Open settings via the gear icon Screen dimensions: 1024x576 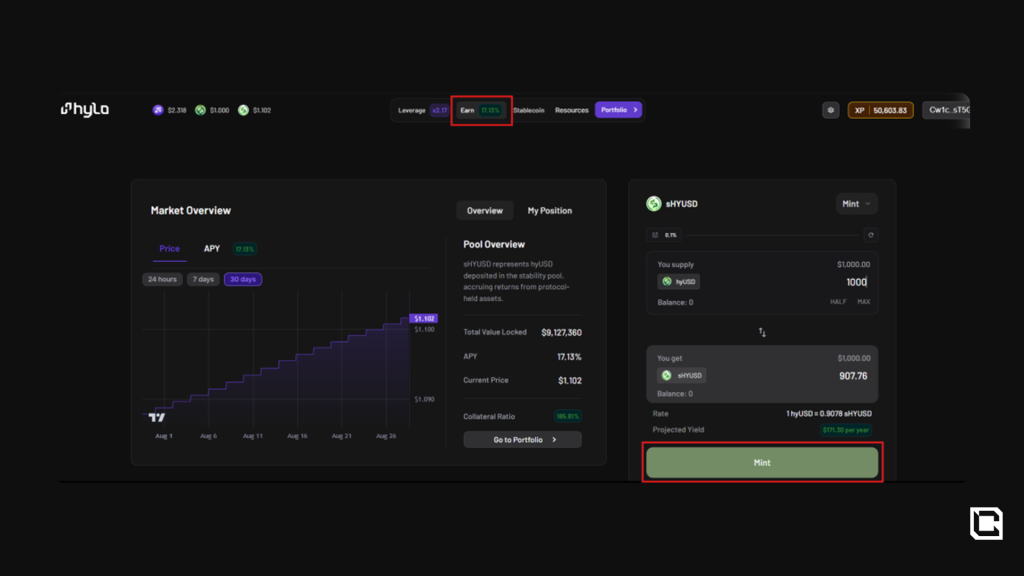[830, 110]
